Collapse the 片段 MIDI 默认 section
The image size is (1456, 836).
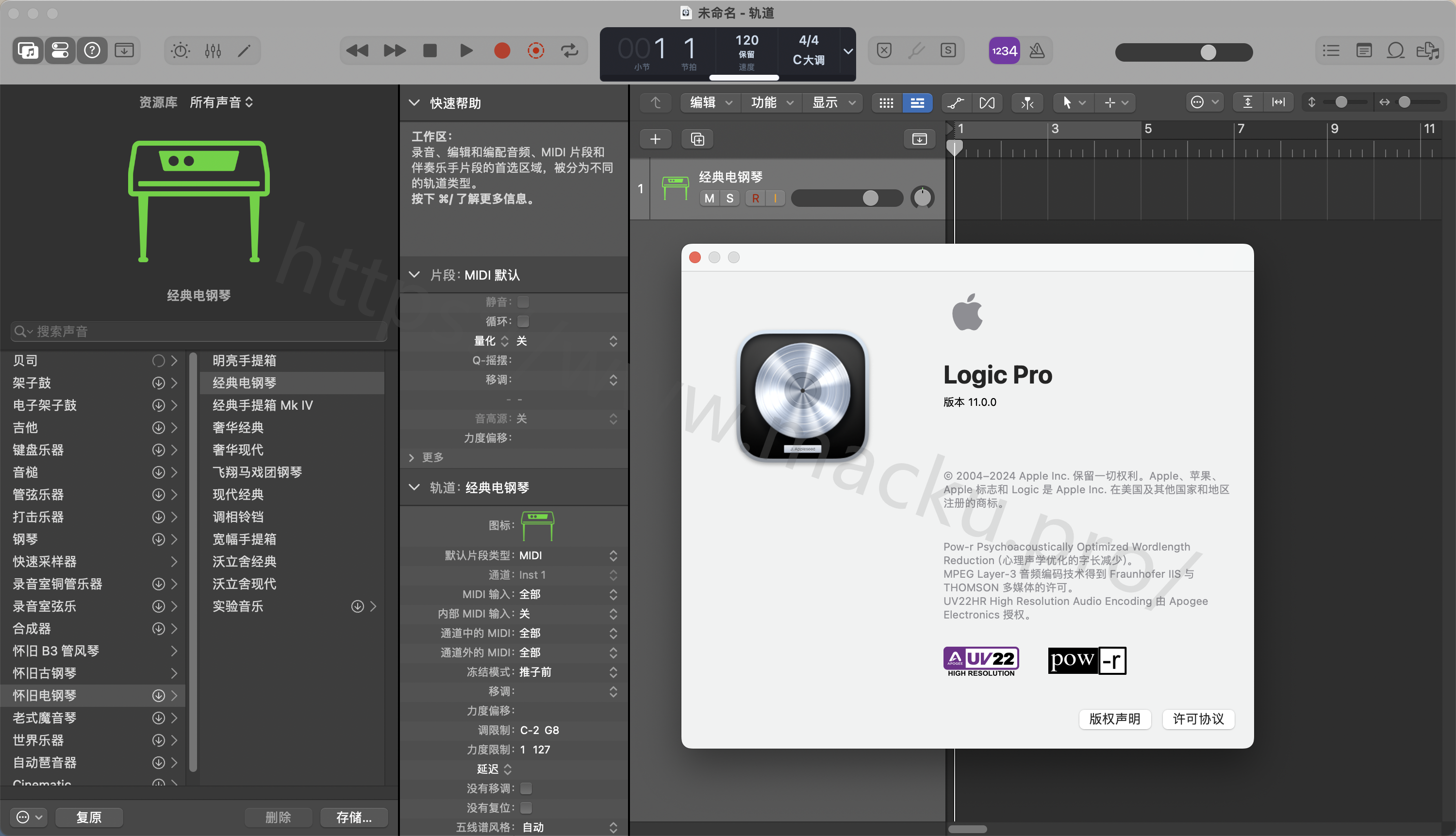click(x=414, y=275)
